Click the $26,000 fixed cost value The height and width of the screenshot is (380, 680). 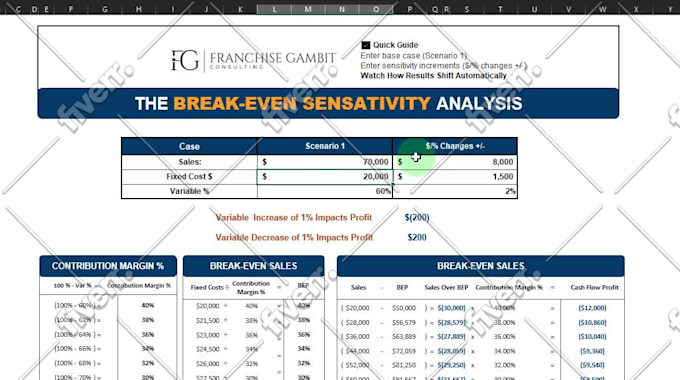207,364
